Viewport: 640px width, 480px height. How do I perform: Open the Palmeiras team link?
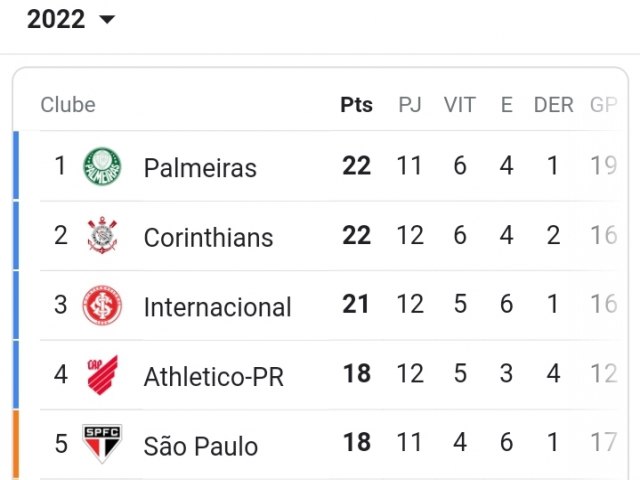(200, 168)
